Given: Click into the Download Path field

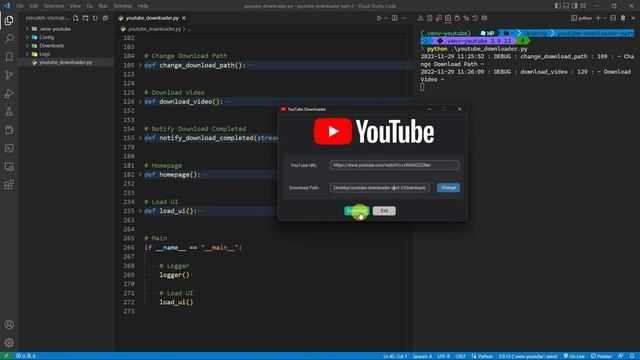Looking at the screenshot, I should coord(380,188).
